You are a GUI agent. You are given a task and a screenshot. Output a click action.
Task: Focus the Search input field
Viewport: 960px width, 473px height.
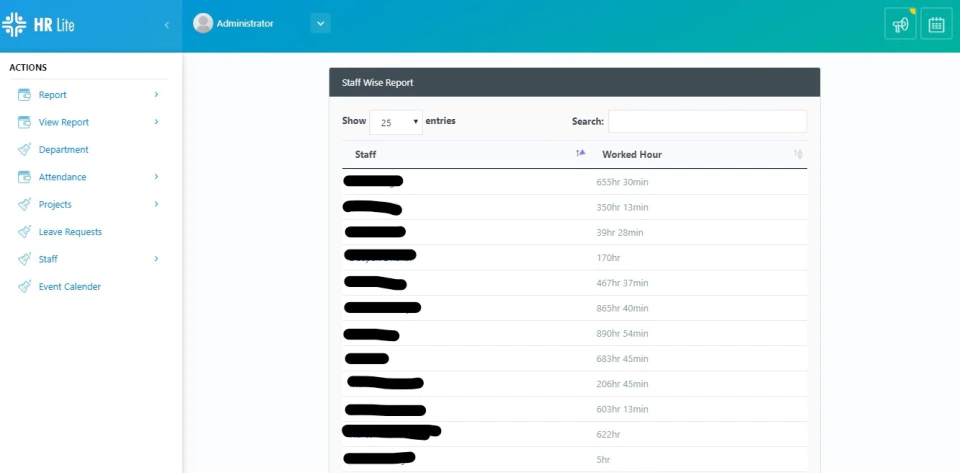click(707, 121)
